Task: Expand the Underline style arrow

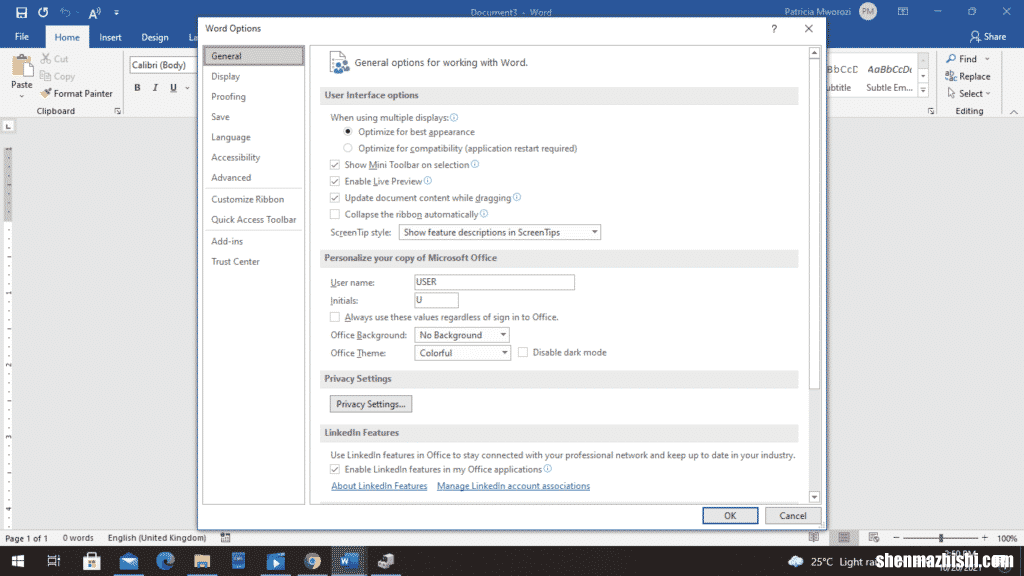Action: [187, 88]
